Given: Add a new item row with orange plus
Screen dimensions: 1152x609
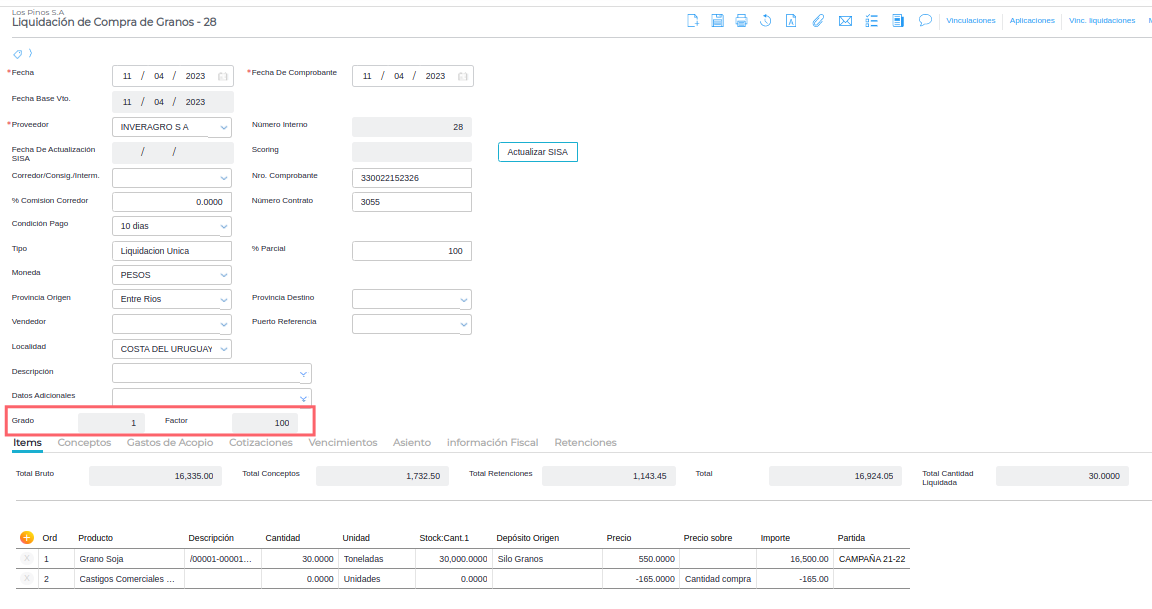Looking at the screenshot, I should coord(27,538).
